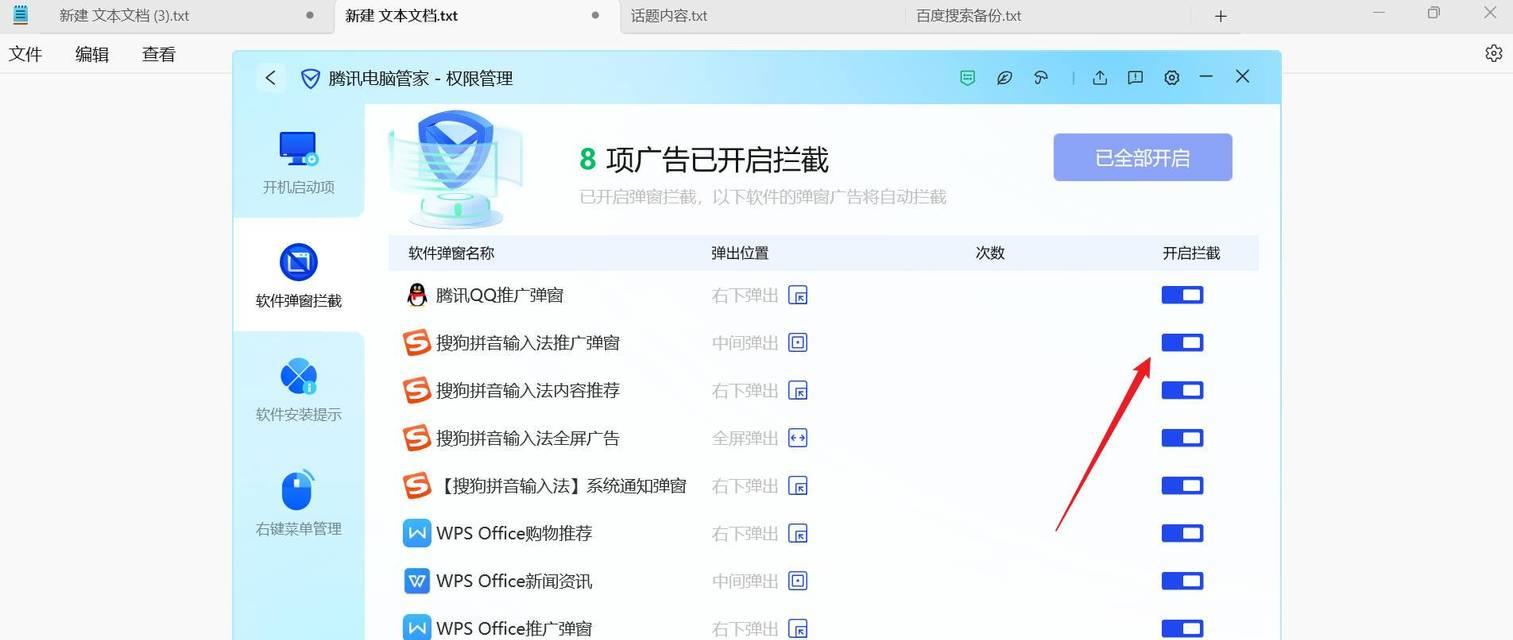Open the 文件 menu in Notepad

(25, 54)
